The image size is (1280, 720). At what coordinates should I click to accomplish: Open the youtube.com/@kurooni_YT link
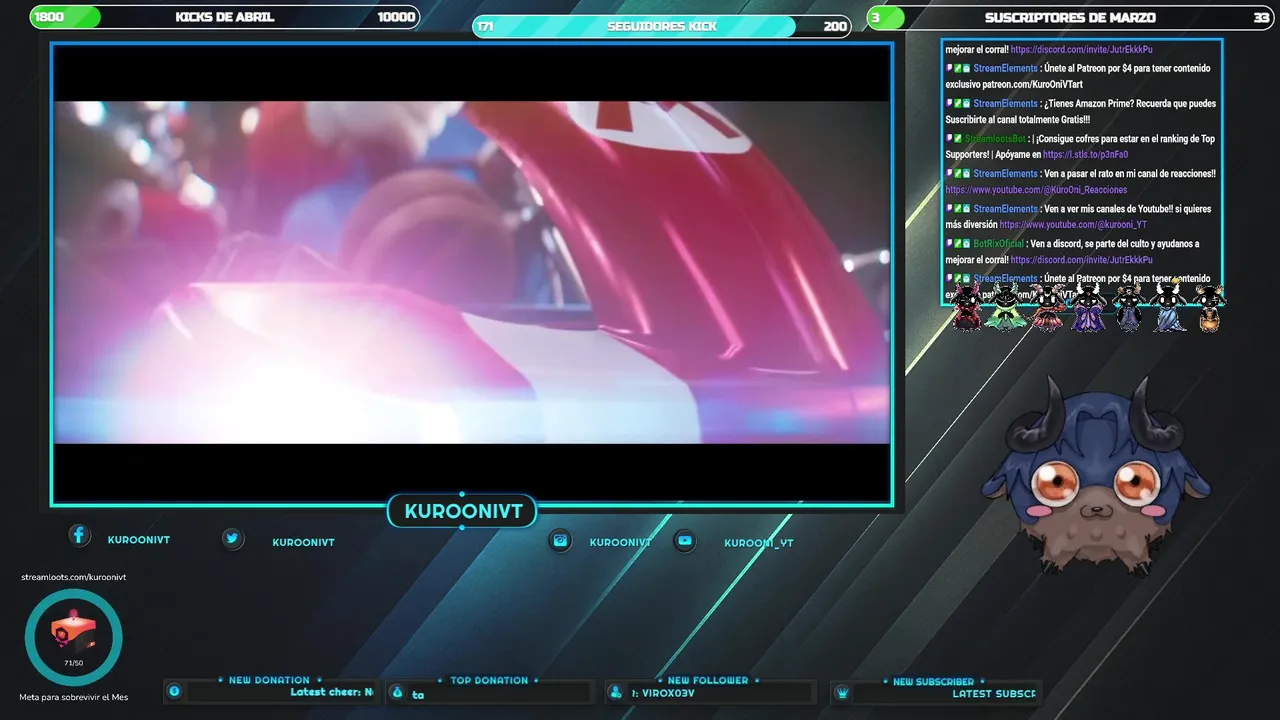pyautogui.click(x=1073, y=225)
